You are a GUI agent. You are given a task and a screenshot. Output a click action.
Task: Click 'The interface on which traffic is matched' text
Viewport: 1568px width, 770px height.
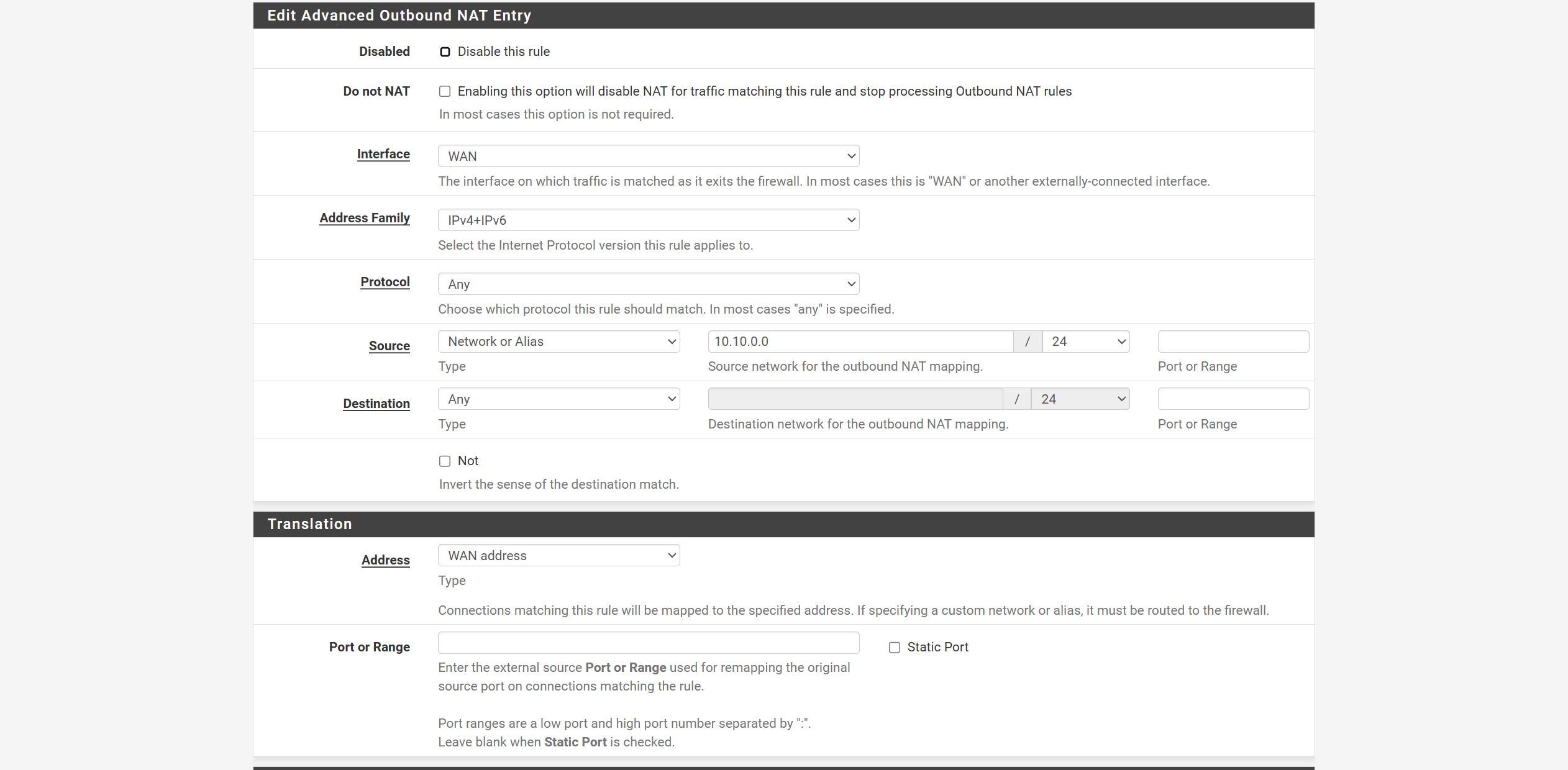tap(824, 181)
